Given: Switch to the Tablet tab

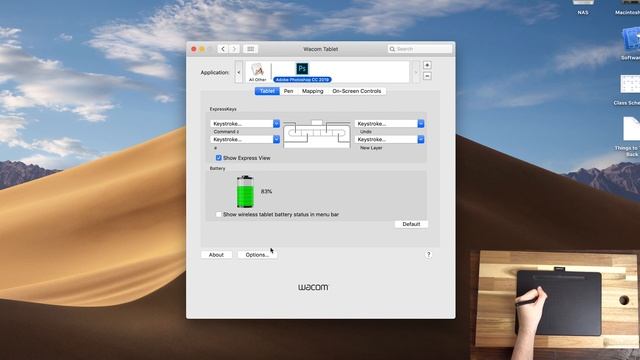Looking at the screenshot, I should [267, 91].
